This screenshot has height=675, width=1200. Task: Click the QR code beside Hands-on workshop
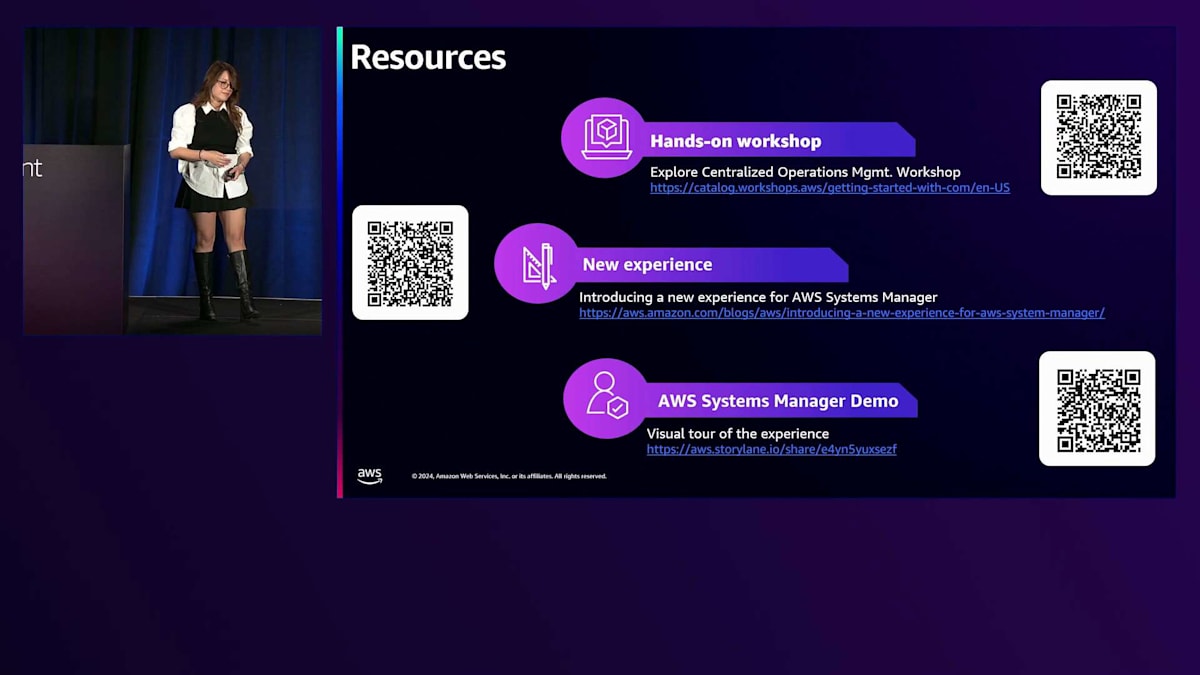(x=1099, y=137)
